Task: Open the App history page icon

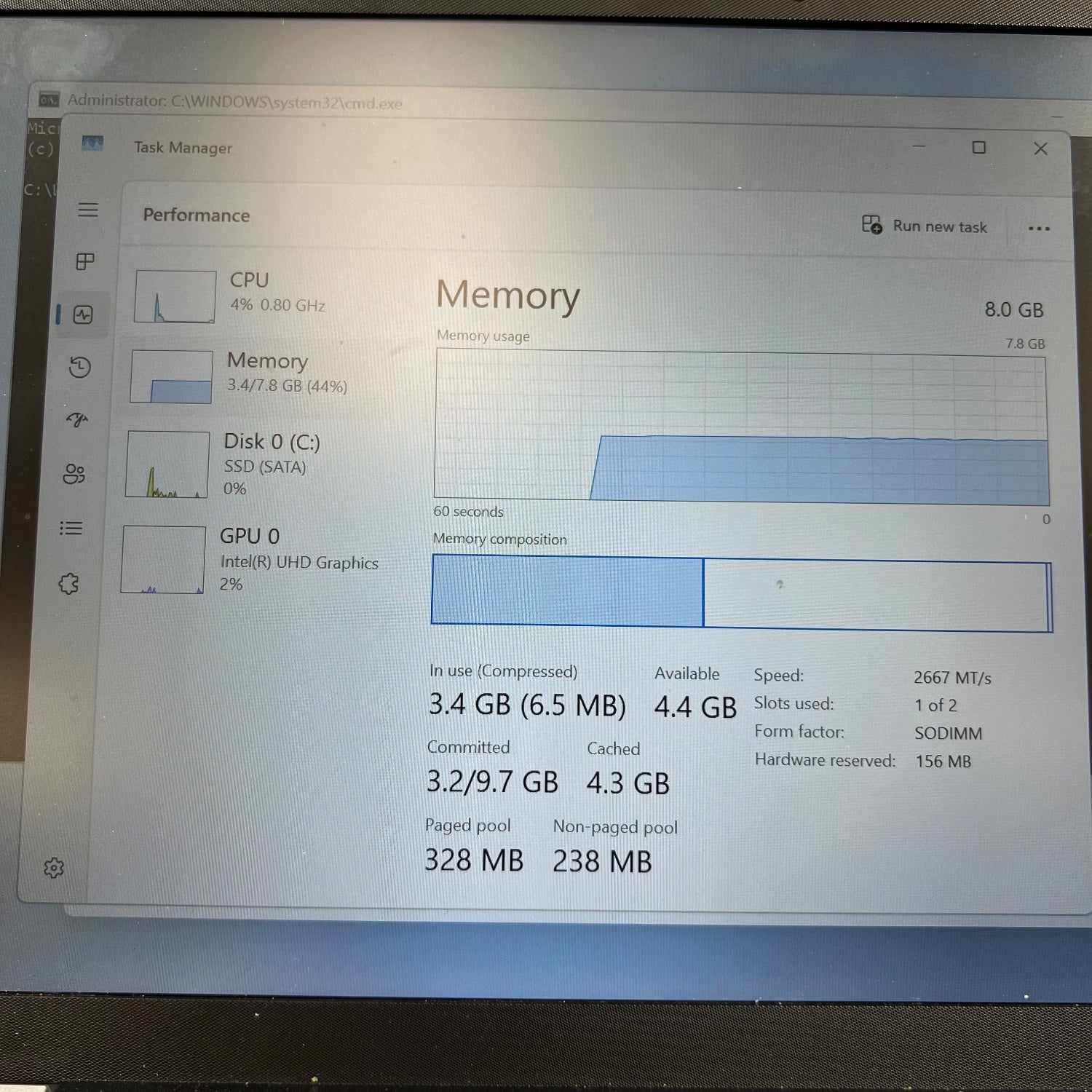Action: point(79,367)
